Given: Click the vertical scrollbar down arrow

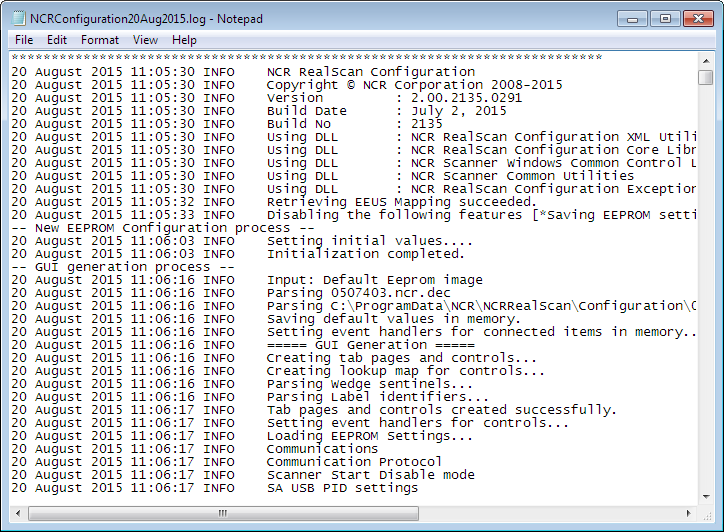Looking at the screenshot, I should [x=706, y=497].
